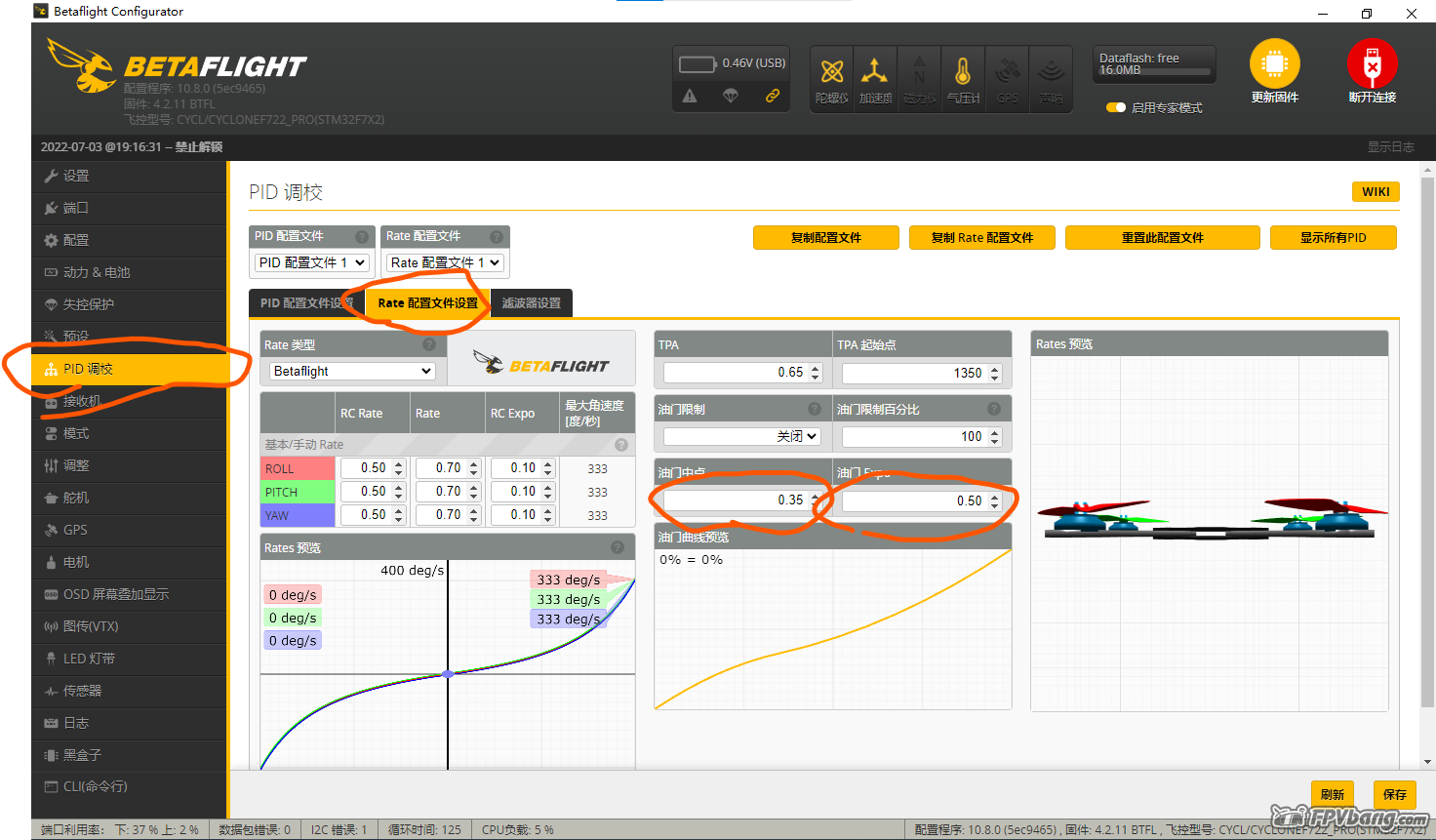
Task: Open help icon for throttle limit percent
Action: pyautogui.click(x=994, y=409)
